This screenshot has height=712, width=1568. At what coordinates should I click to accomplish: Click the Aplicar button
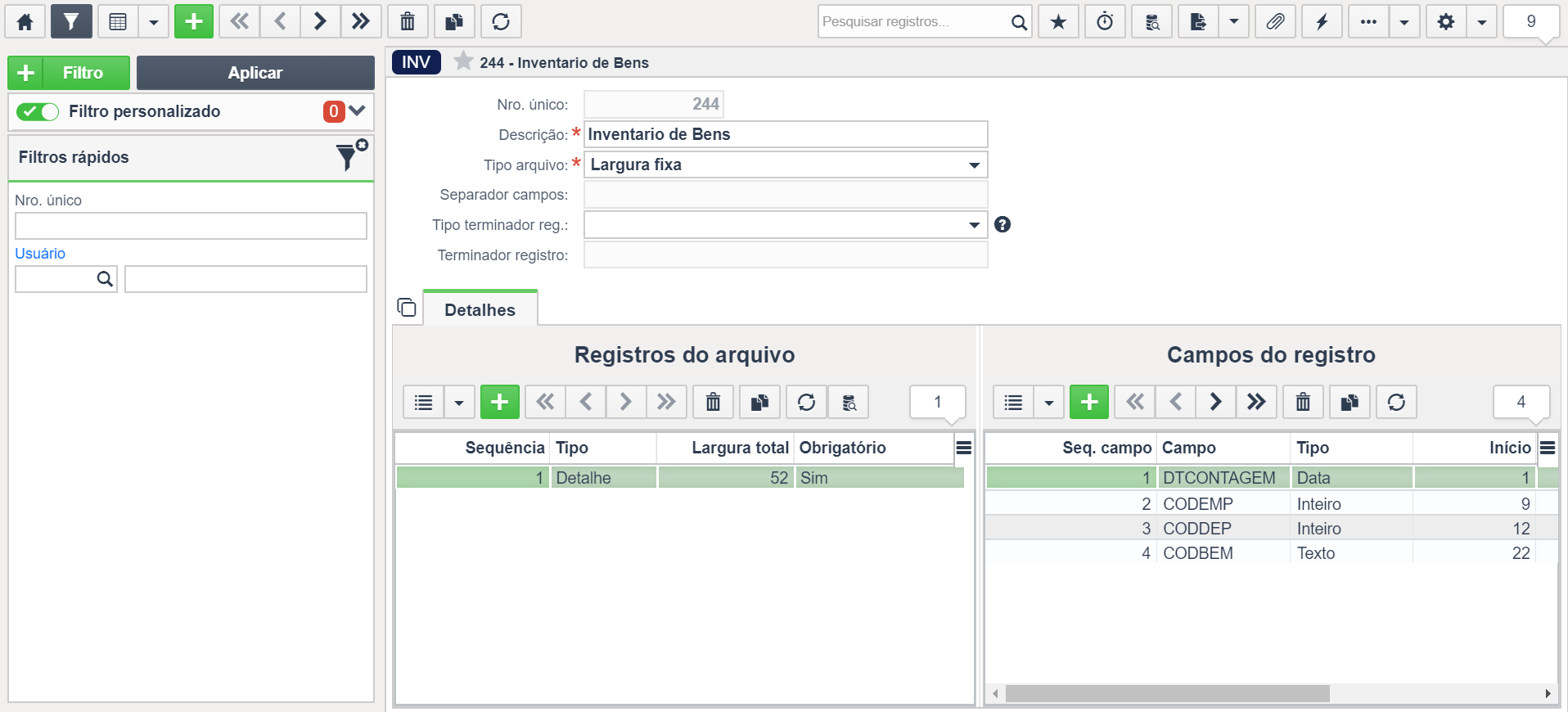pyautogui.click(x=255, y=73)
